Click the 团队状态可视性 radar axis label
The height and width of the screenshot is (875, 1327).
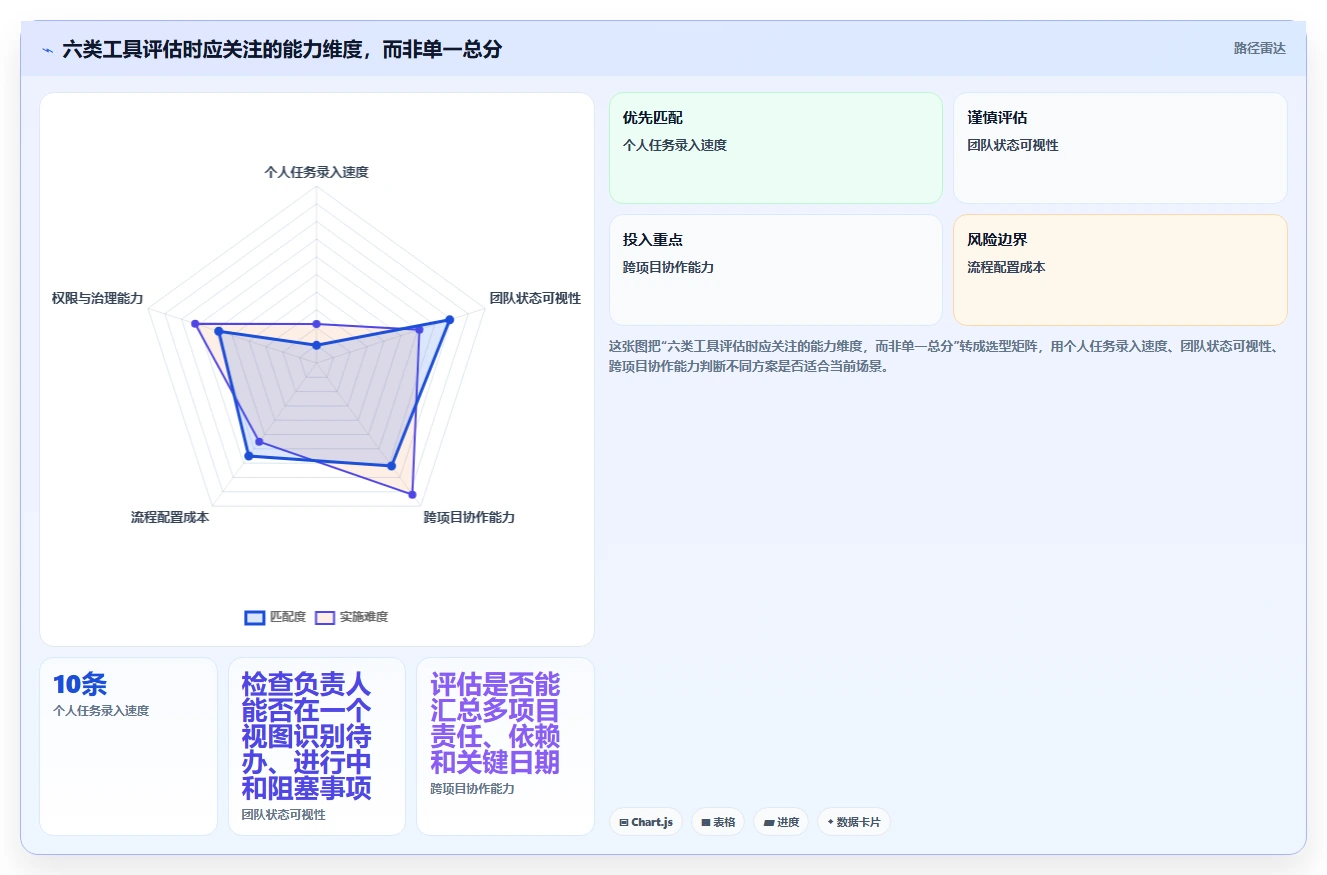coord(535,298)
